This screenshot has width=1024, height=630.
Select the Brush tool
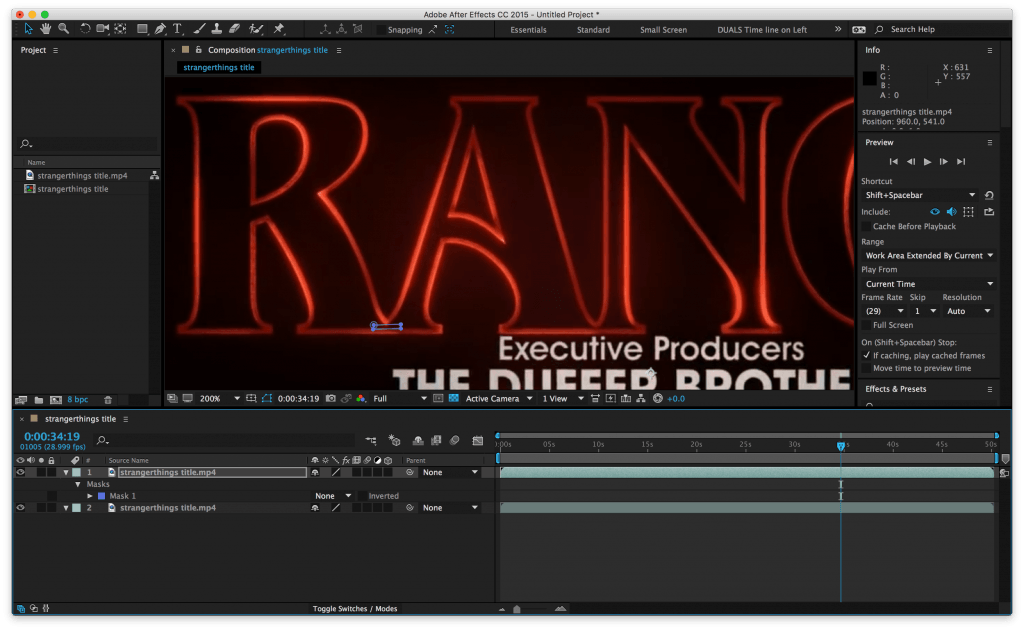point(199,29)
